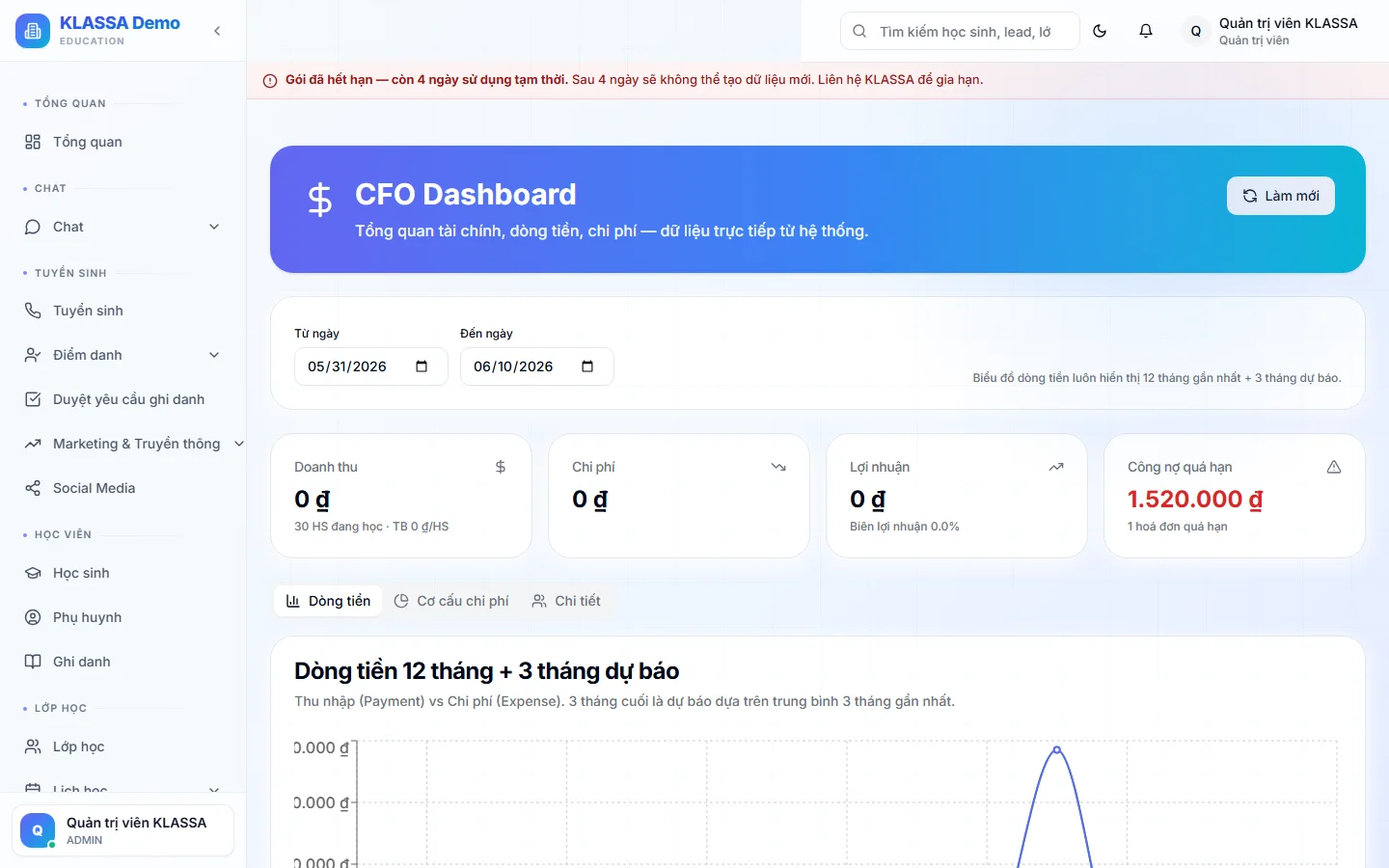Click the dollar icon in Doanh thu card
Screen dimensions: 1389x868
(501, 467)
